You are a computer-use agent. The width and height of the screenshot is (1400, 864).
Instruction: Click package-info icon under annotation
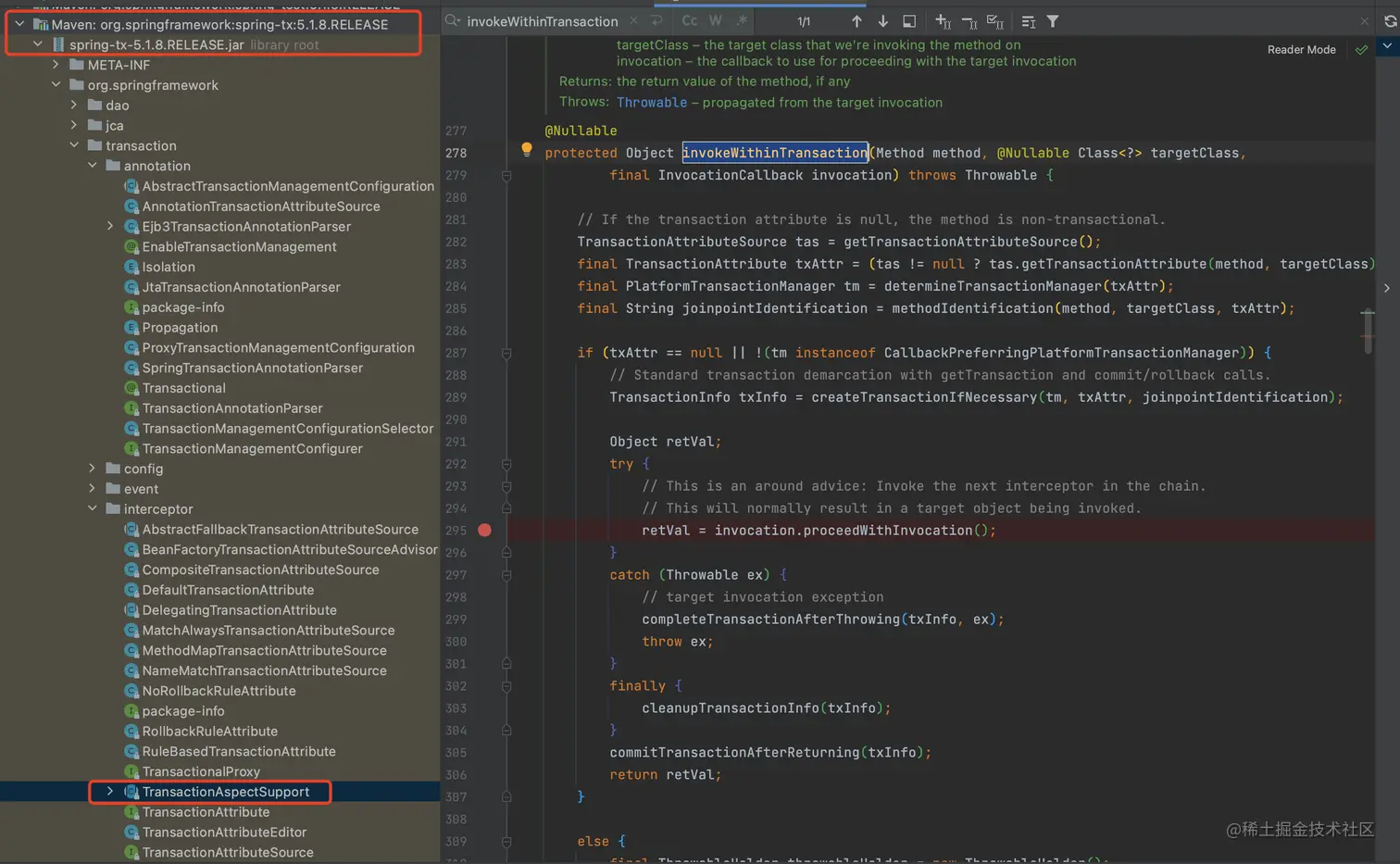pos(131,307)
